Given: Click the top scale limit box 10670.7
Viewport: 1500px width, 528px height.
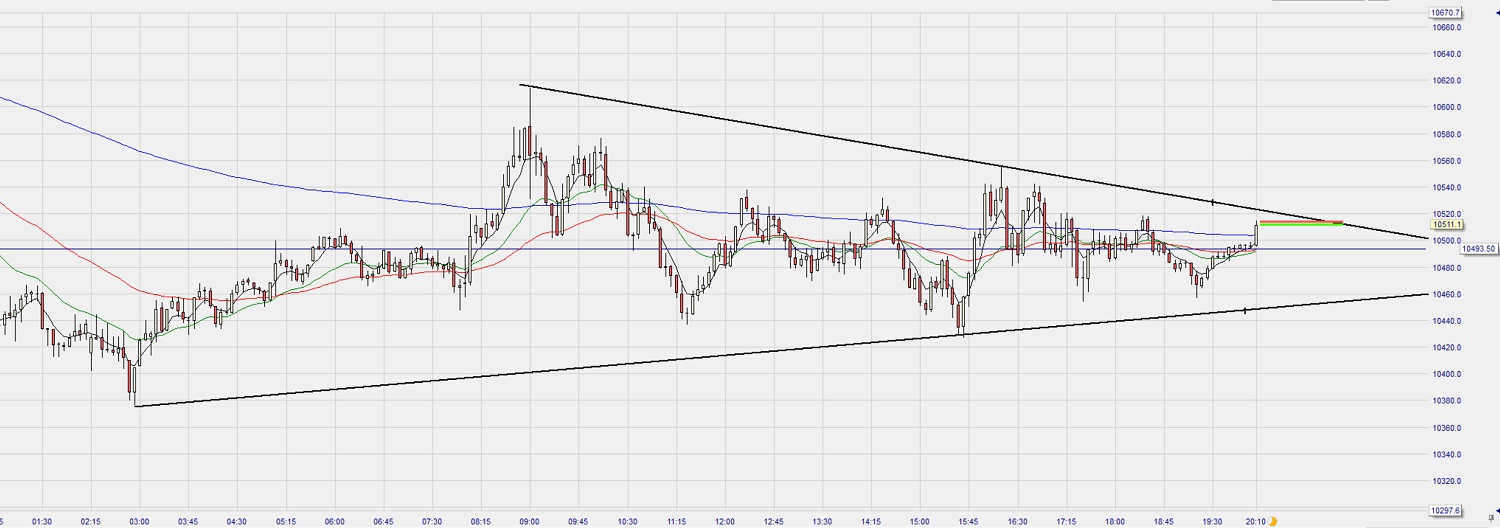Looking at the screenshot, I should [1446, 13].
